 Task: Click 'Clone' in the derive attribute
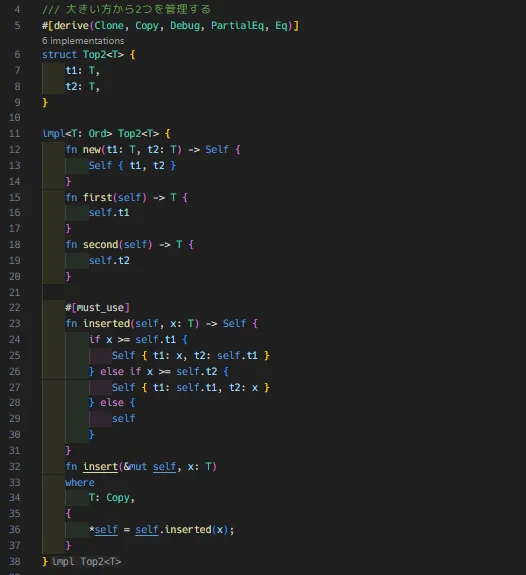[x=109, y=25]
